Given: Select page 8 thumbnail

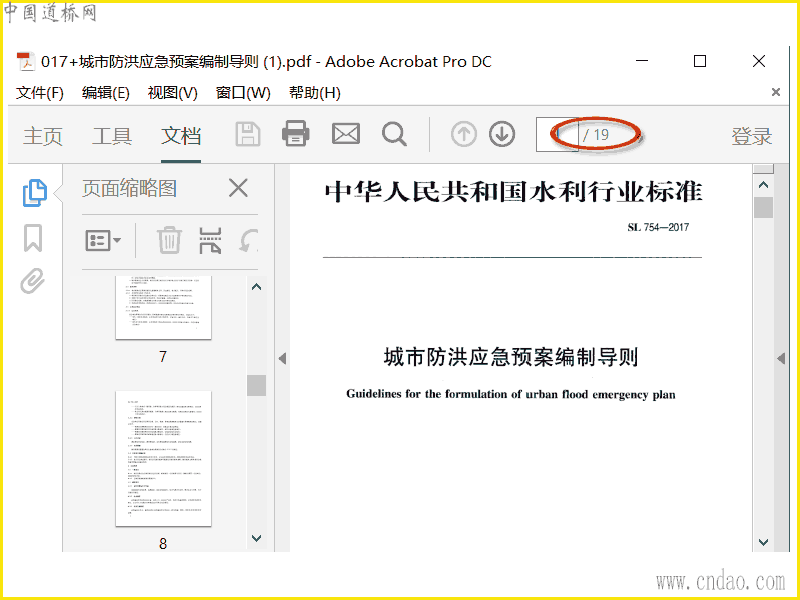Looking at the screenshot, I should (x=163, y=459).
